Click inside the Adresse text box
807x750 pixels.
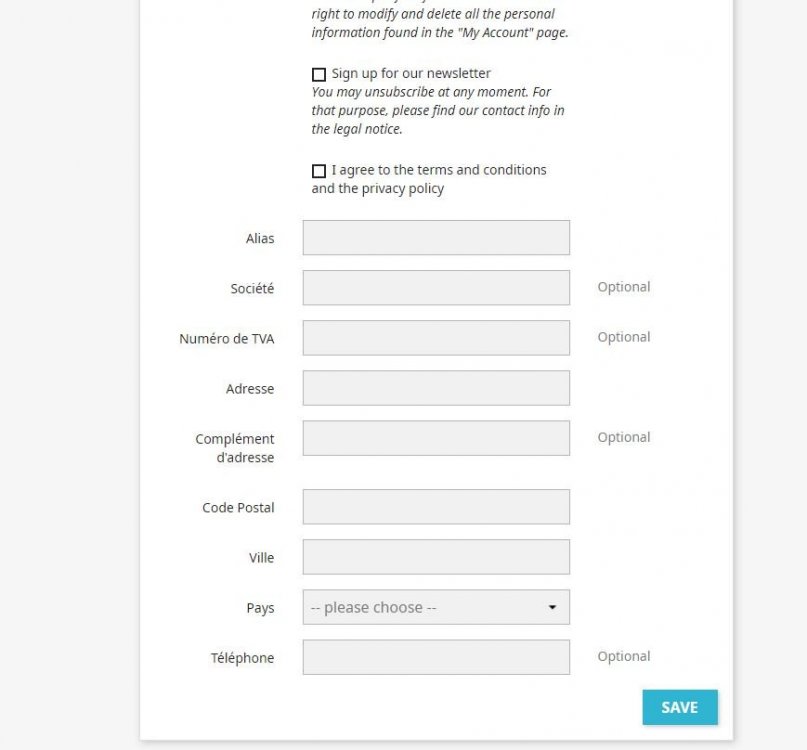click(436, 388)
